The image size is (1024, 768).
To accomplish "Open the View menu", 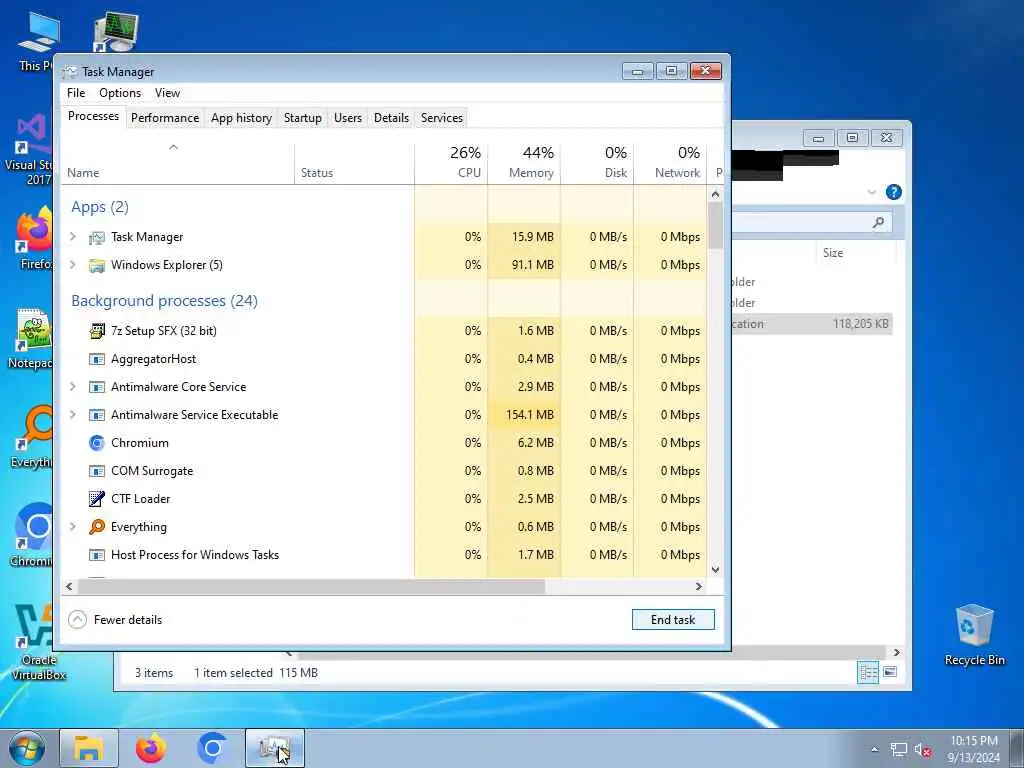I will pos(167,93).
